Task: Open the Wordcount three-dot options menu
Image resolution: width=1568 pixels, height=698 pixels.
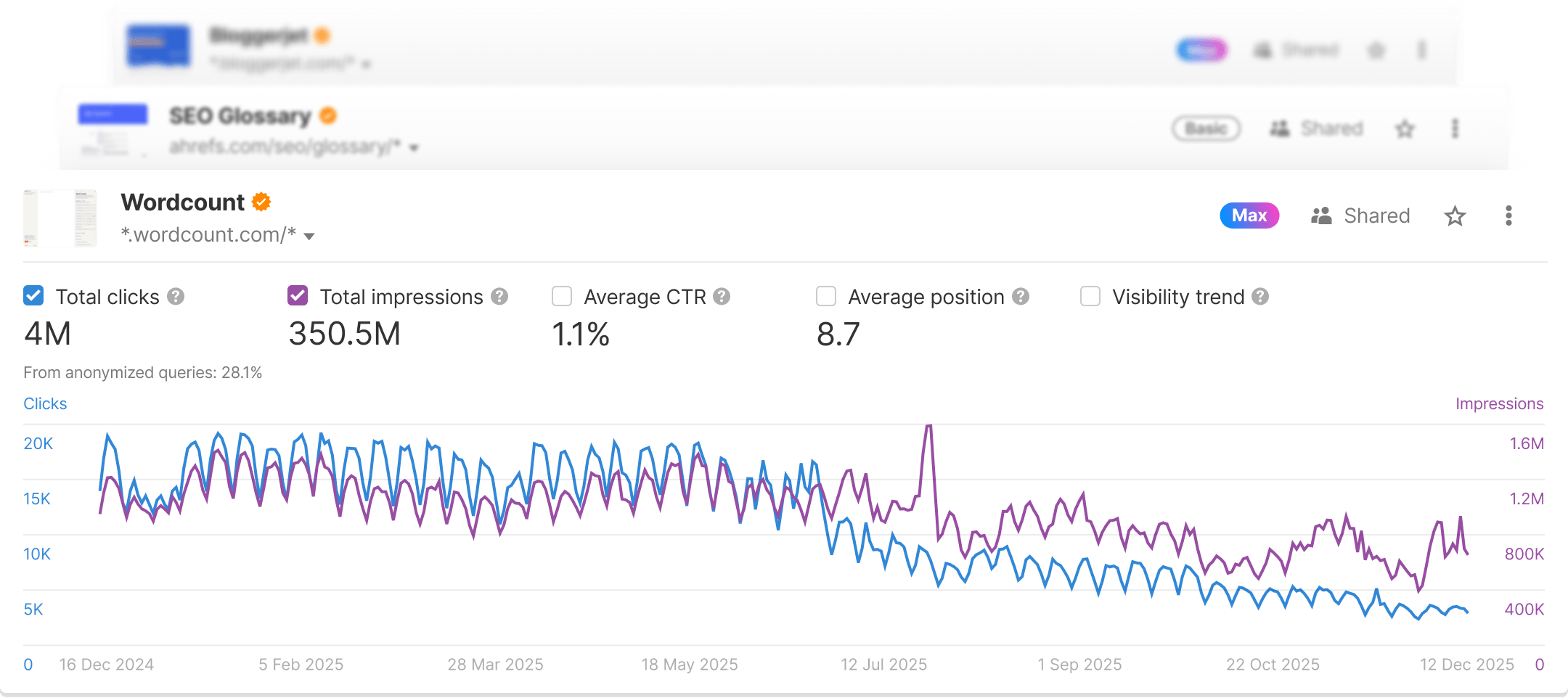Action: pos(1508,216)
